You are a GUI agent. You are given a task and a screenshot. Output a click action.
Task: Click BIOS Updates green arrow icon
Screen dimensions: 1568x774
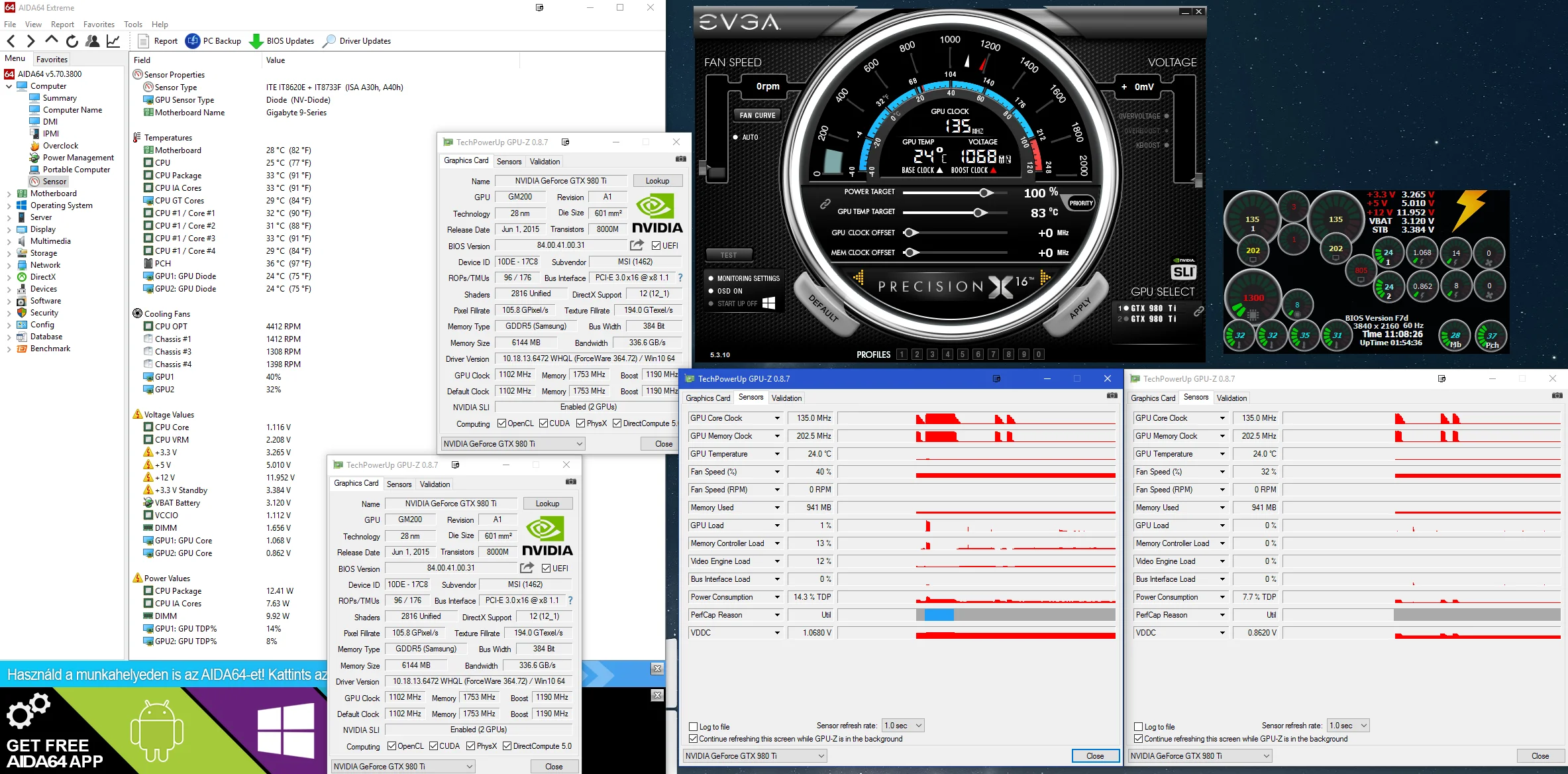(256, 41)
